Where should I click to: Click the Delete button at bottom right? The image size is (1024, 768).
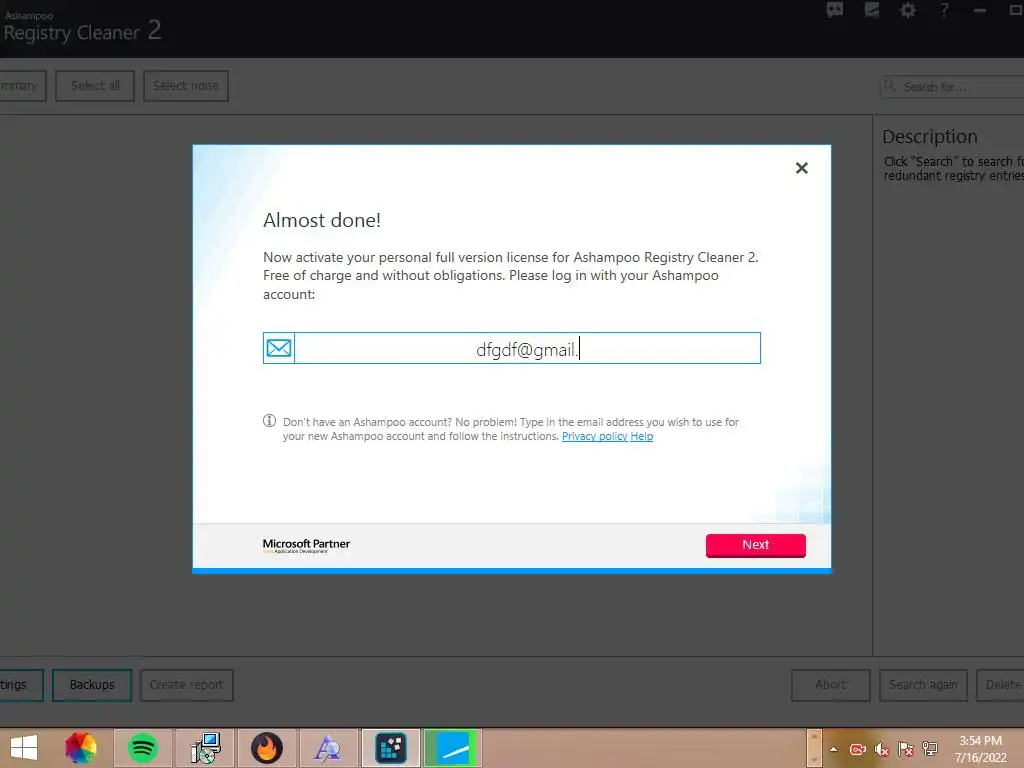pyautogui.click(x=1000, y=685)
